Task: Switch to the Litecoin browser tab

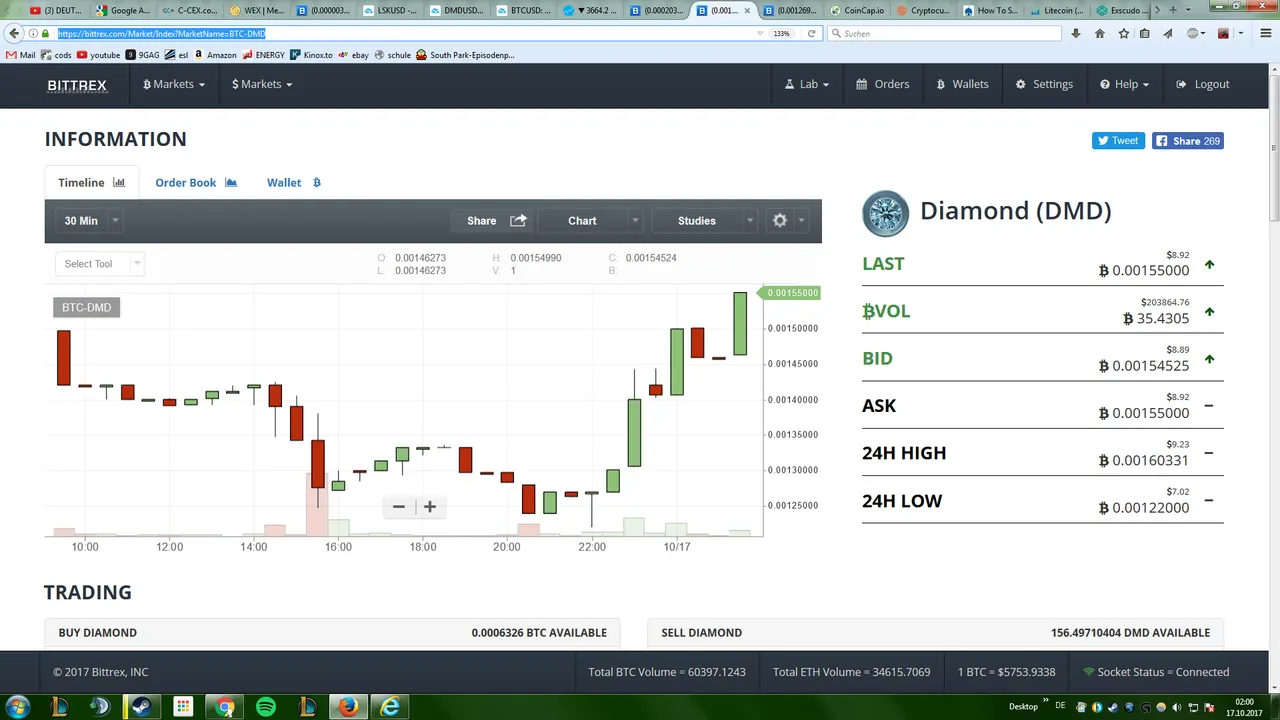Action: pos(1056,10)
